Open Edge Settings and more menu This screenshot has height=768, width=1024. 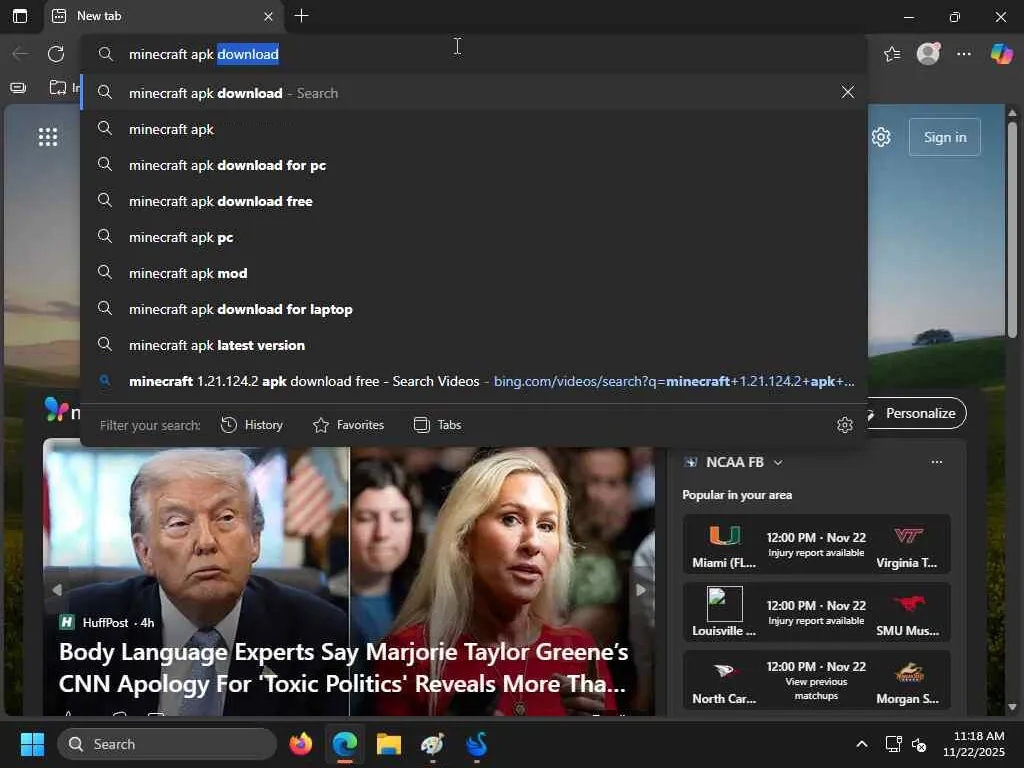(x=963, y=54)
